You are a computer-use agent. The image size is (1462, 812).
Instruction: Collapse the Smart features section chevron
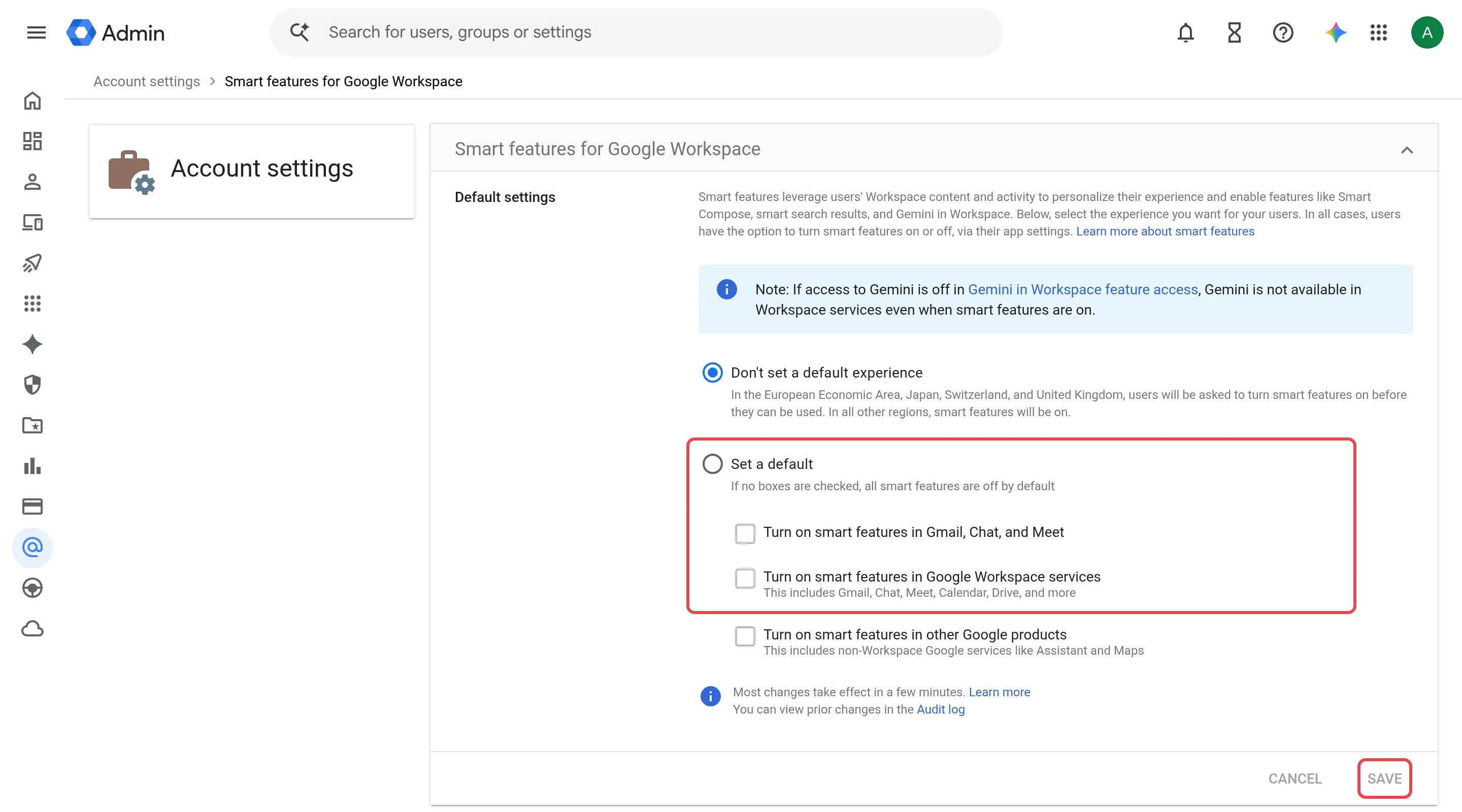[1406, 150]
